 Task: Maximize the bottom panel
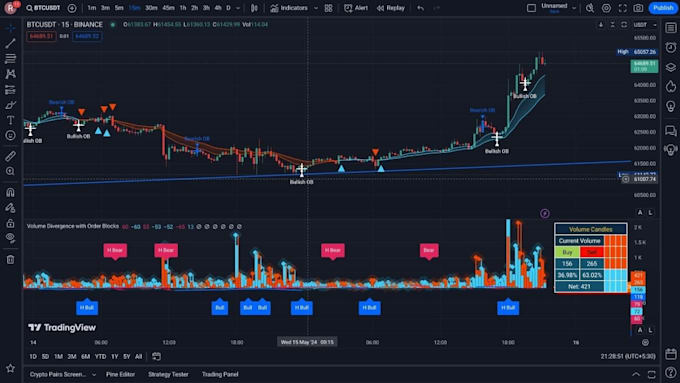tap(651, 374)
